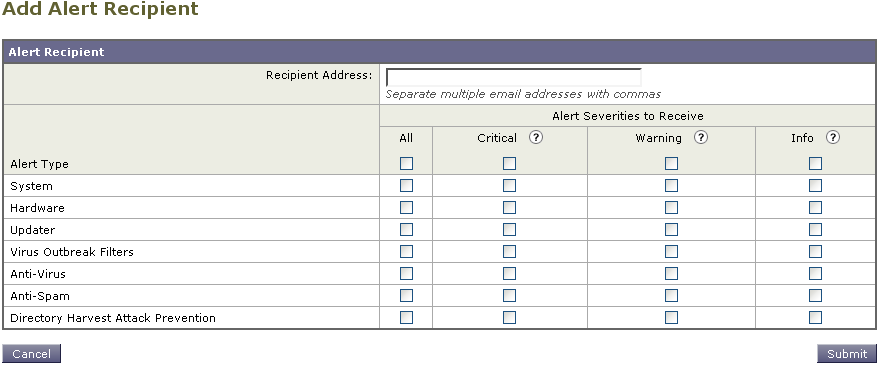Open the Critical severity help icon
Image resolution: width=880 pixels, height=366 pixels.
tap(536, 138)
